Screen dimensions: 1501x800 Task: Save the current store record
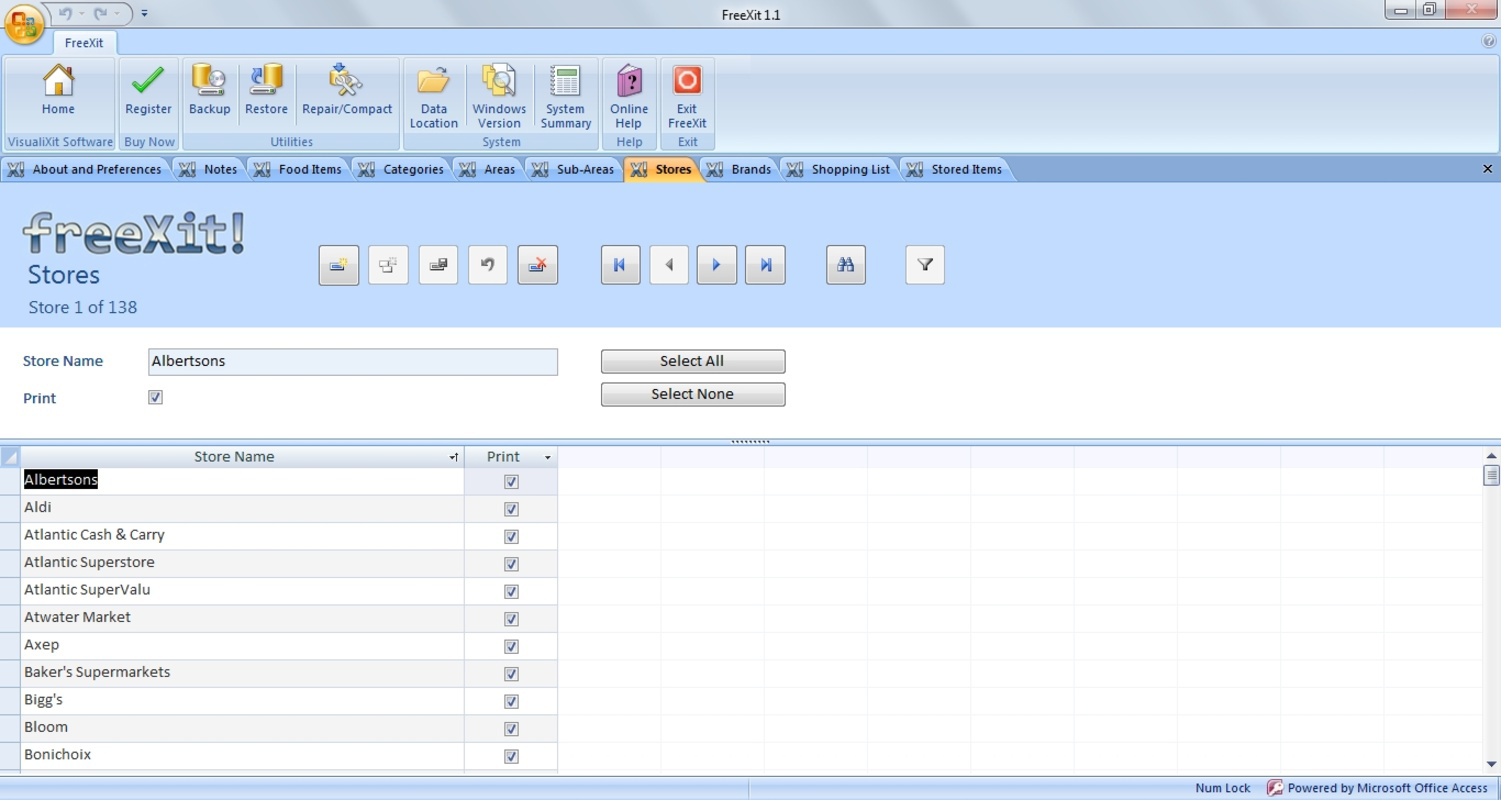[x=438, y=265]
